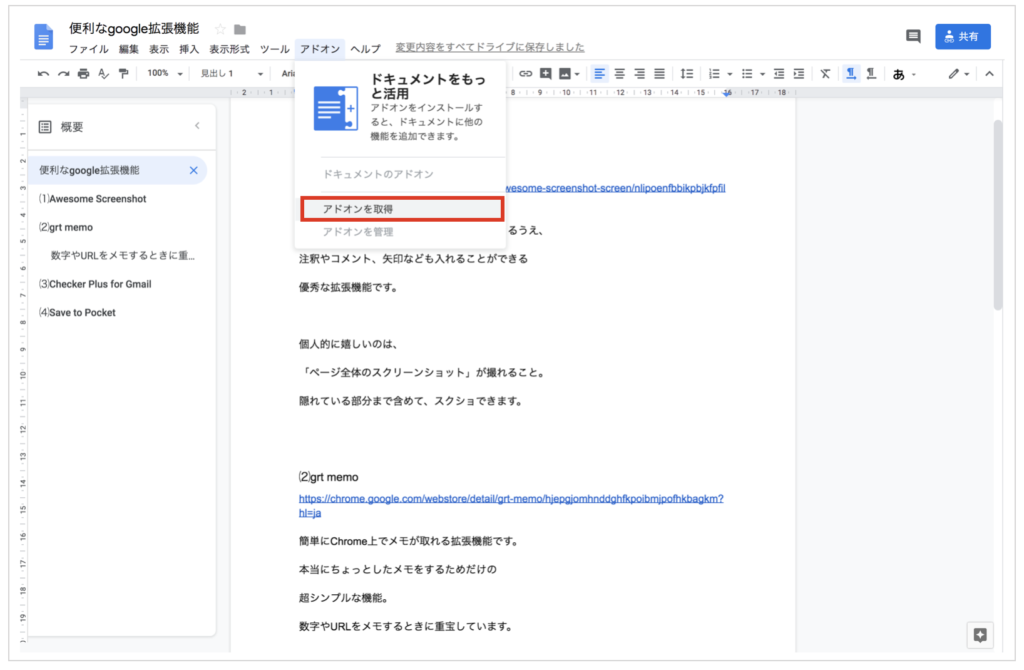Screen dimensions: 1024x670
Task: Click the blue right-indent marker on the ruler
Action: [x=727, y=93]
